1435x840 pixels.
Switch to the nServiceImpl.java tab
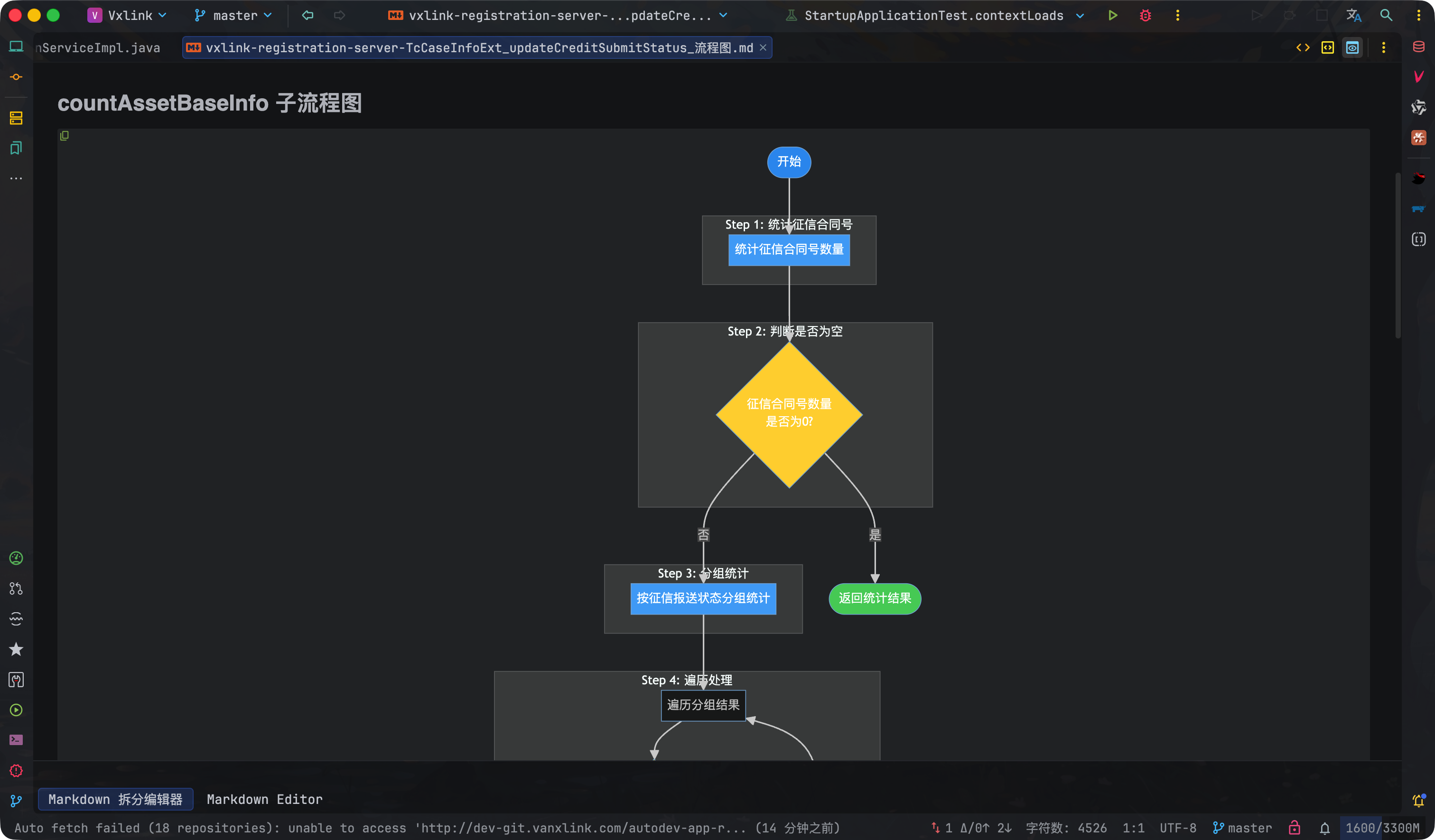[x=98, y=48]
